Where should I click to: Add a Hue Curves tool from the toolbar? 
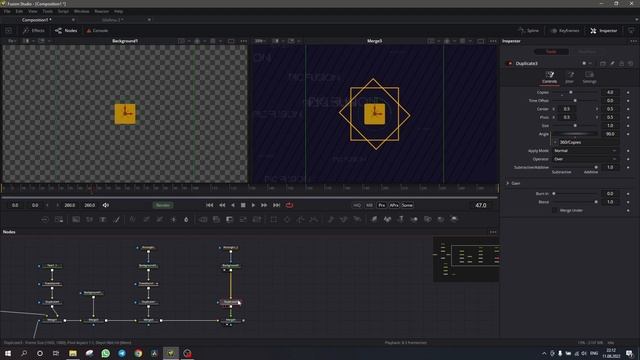pos(160,220)
